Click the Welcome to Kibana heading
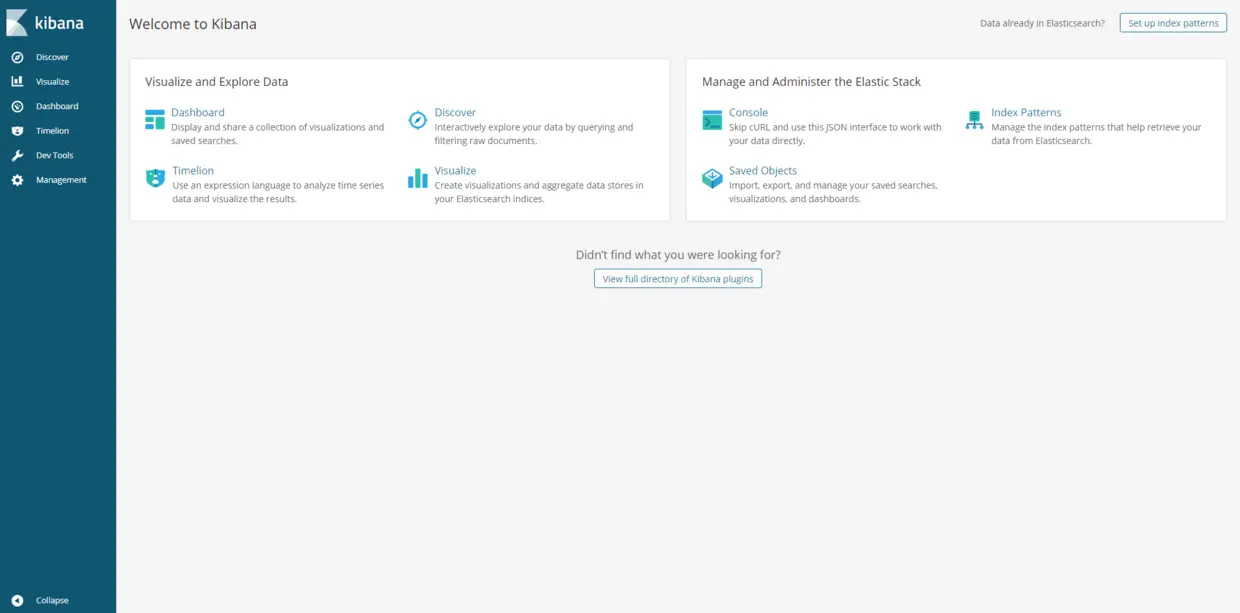 [192, 23]
